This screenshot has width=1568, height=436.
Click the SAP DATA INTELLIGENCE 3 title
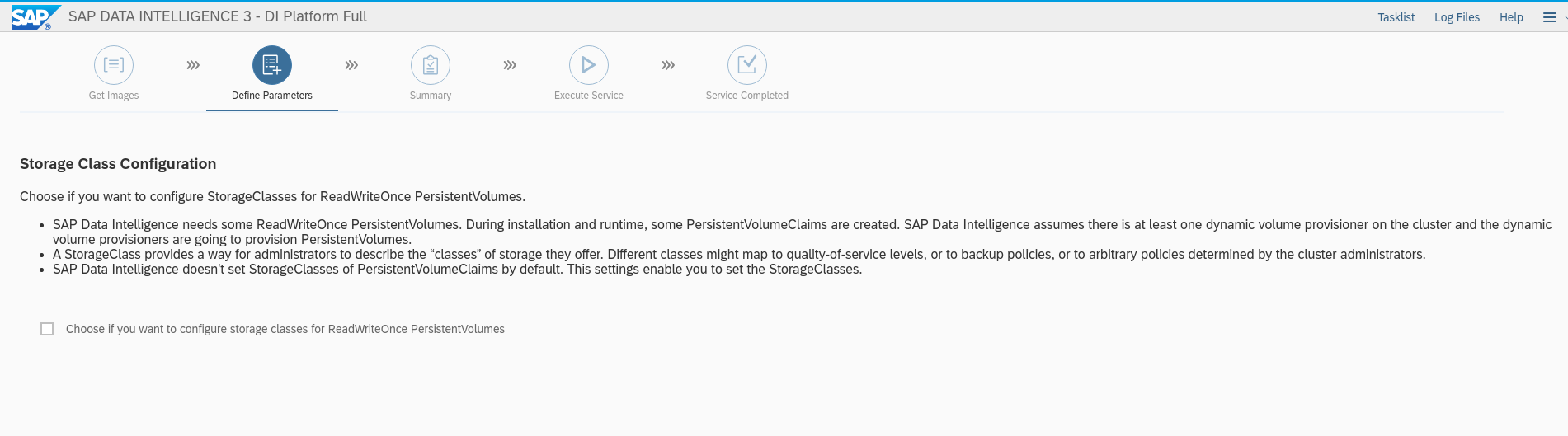[x=218, y=16]
